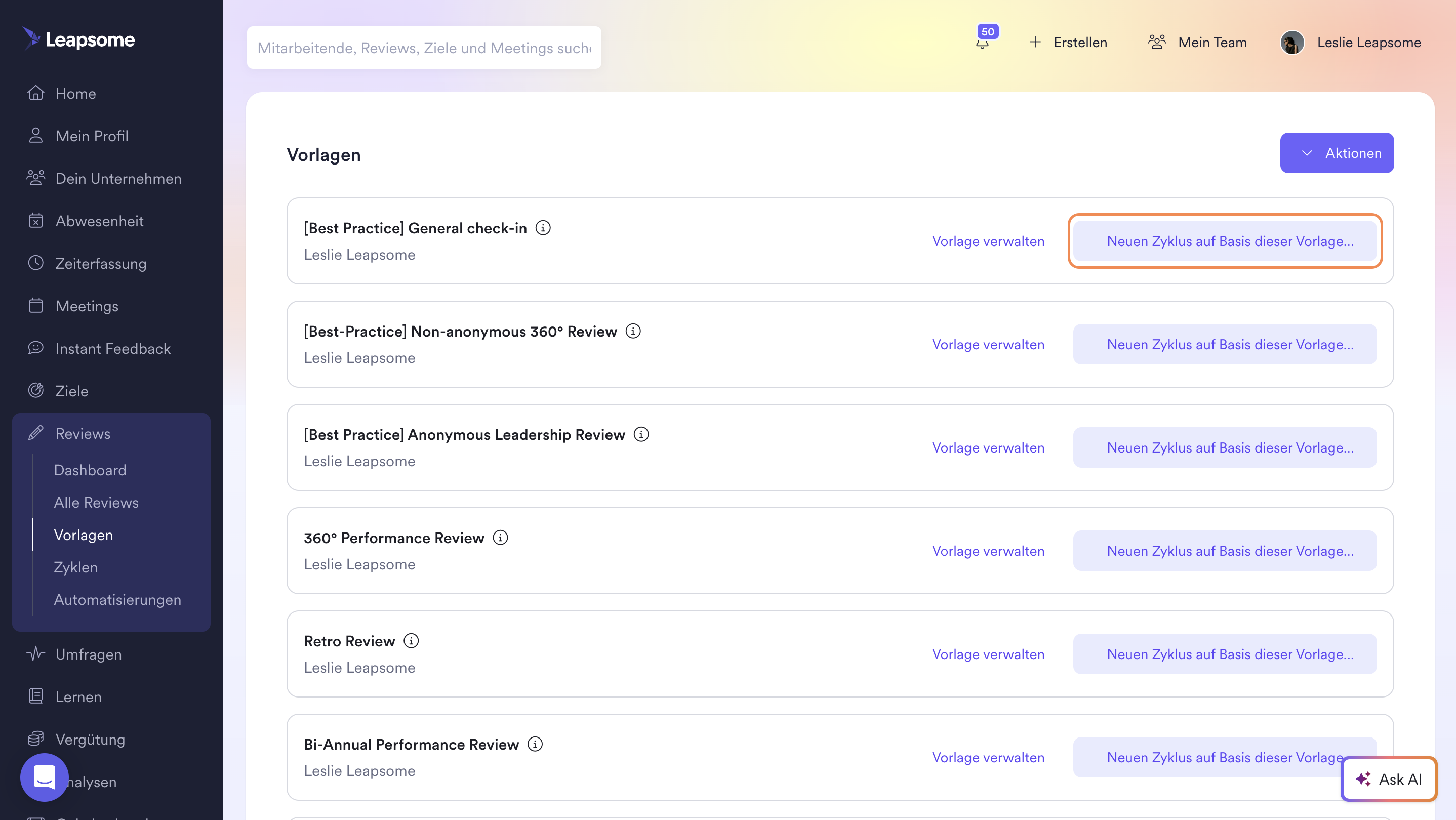Select Zyklen submenu item
The width and height of the screenshot is (1456, 820).
pos(76,567)
